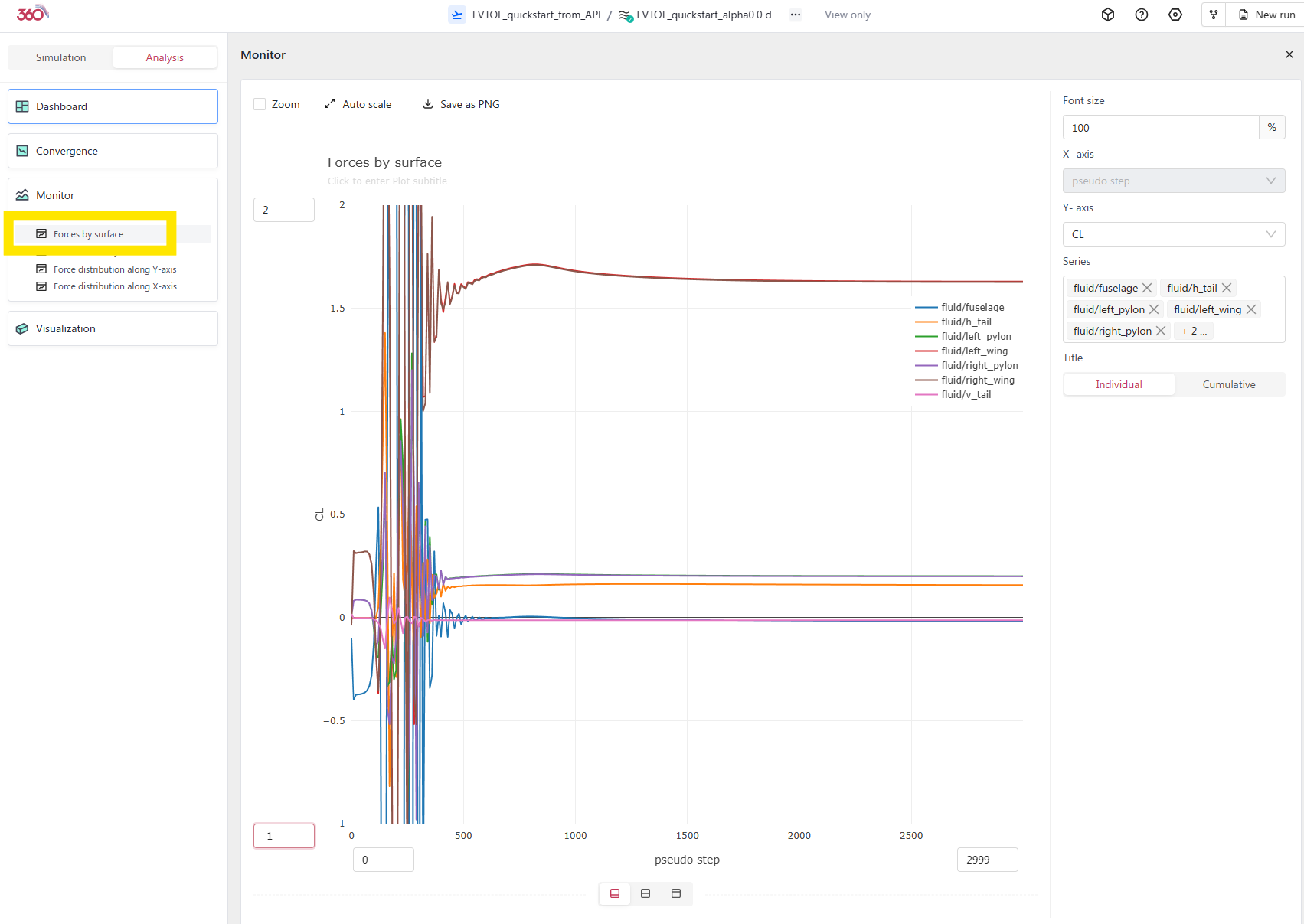1304x924 pixels.
Task: Select the split-panel layout icon
Action: pyautogui.click(x=645, y=893)
